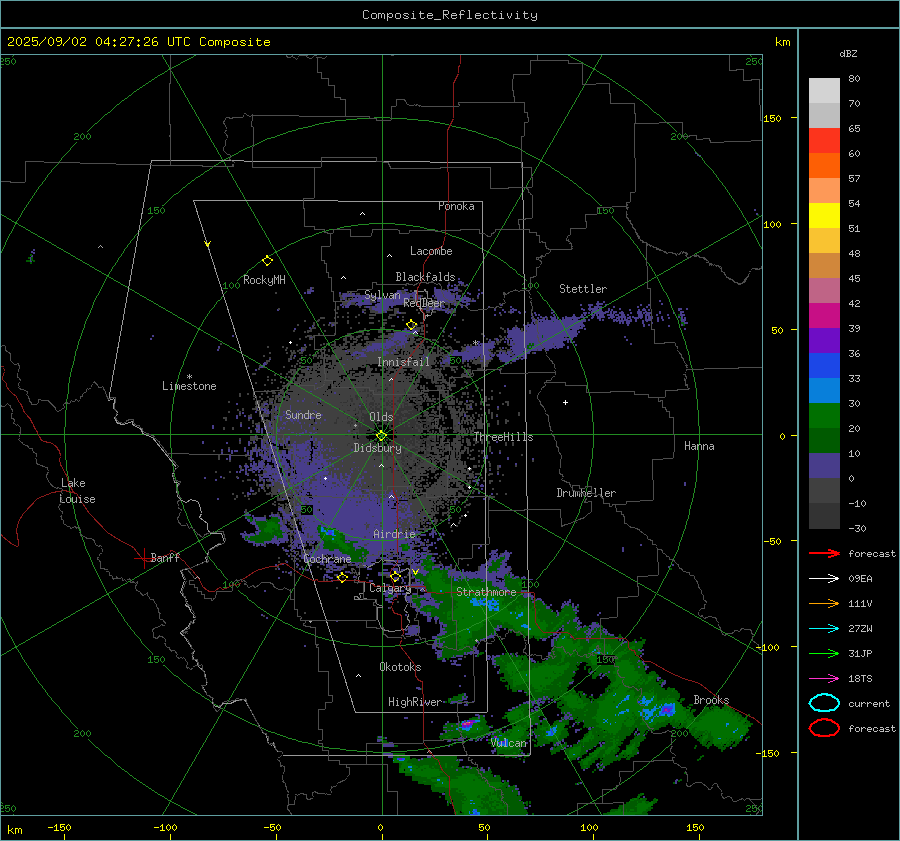The image size is (900, 841).
Task: Select the Brooks label
Action: [711, 700]
